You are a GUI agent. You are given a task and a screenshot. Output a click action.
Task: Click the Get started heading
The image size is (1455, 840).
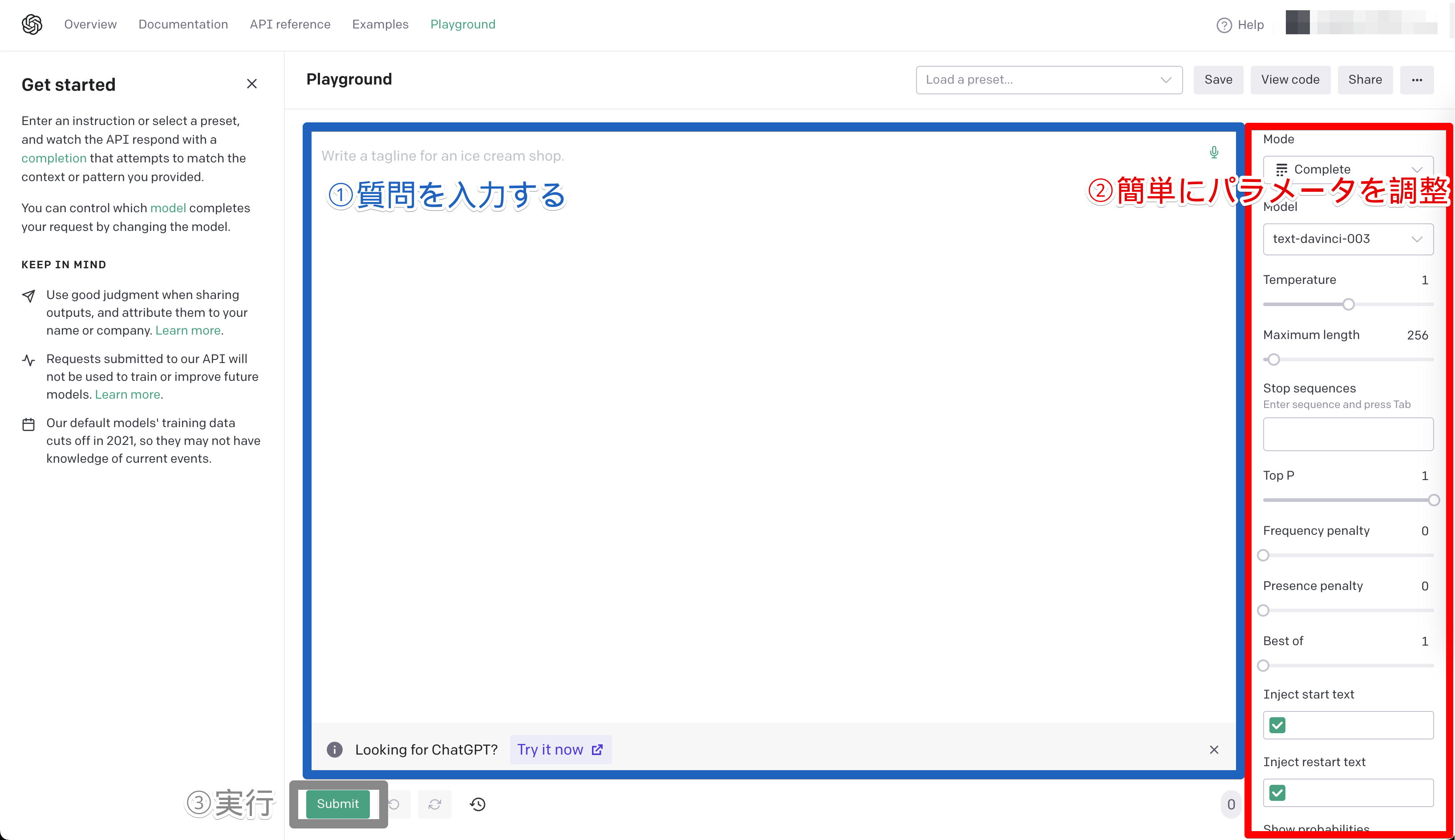click(68, 85)
